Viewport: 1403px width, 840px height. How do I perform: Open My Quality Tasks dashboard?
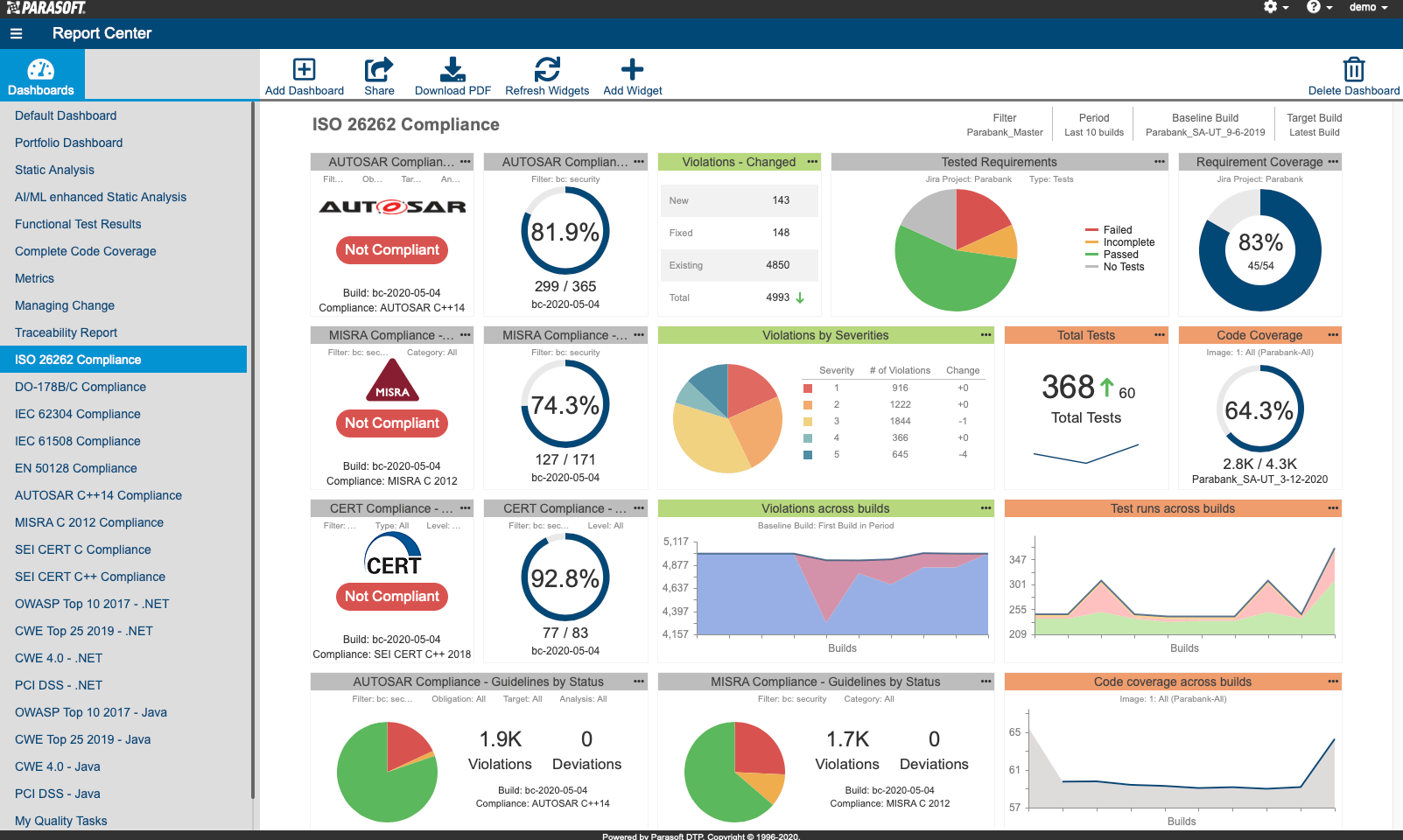tap(60, 821)
